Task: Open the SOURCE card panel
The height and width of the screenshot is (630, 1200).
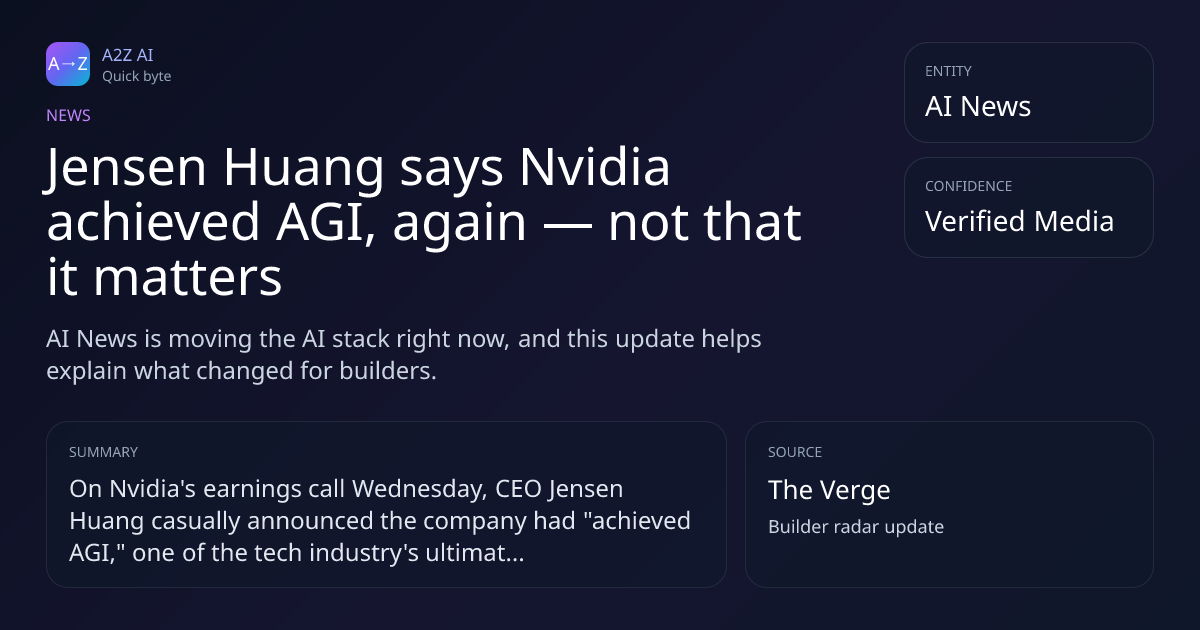Action: pos(949,504)
